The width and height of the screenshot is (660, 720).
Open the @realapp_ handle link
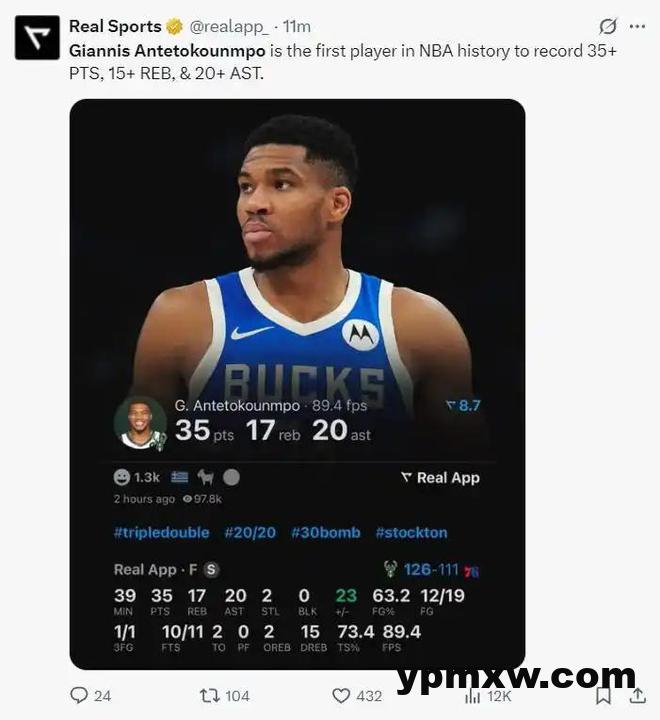pos(229,27)
